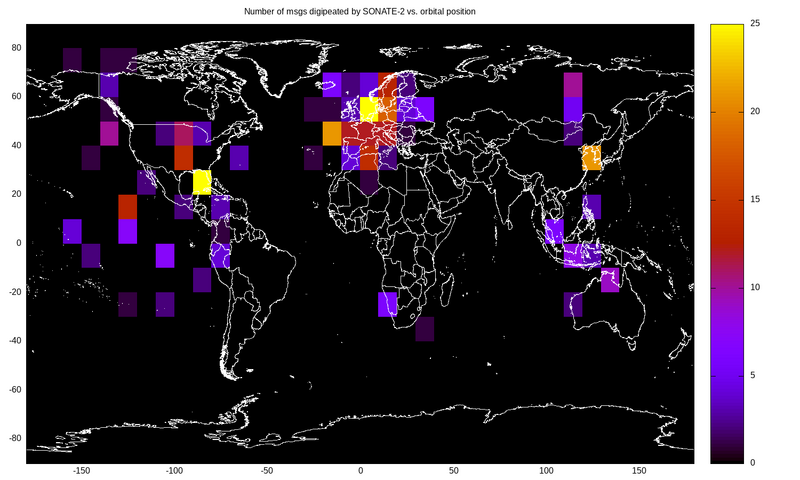Click the orange cell near Korea and eastern China
Image resolution: width=800 pixels, height=480 pixels.
590,156
